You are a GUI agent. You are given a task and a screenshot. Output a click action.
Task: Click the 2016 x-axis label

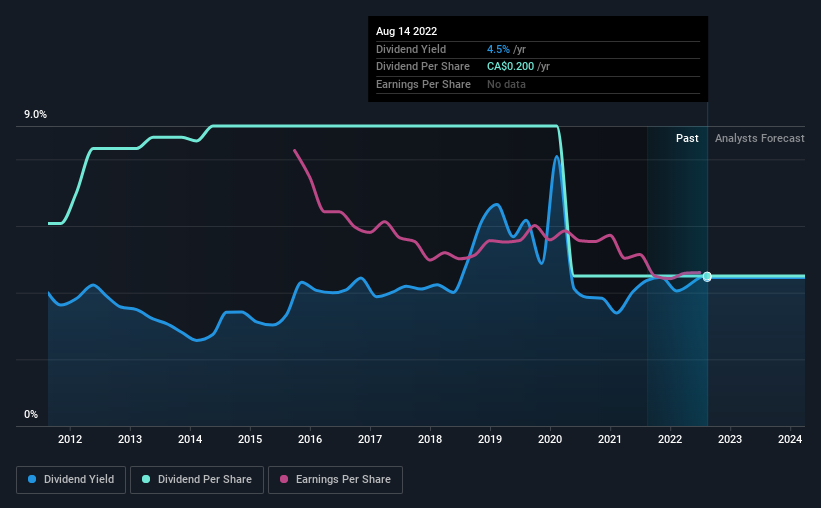310,439
